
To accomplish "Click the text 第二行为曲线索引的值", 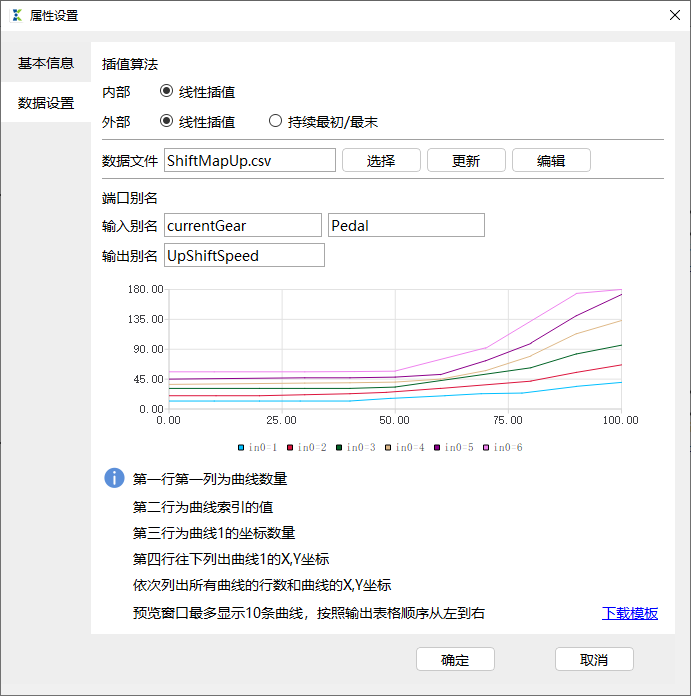I will coord(203,507).
